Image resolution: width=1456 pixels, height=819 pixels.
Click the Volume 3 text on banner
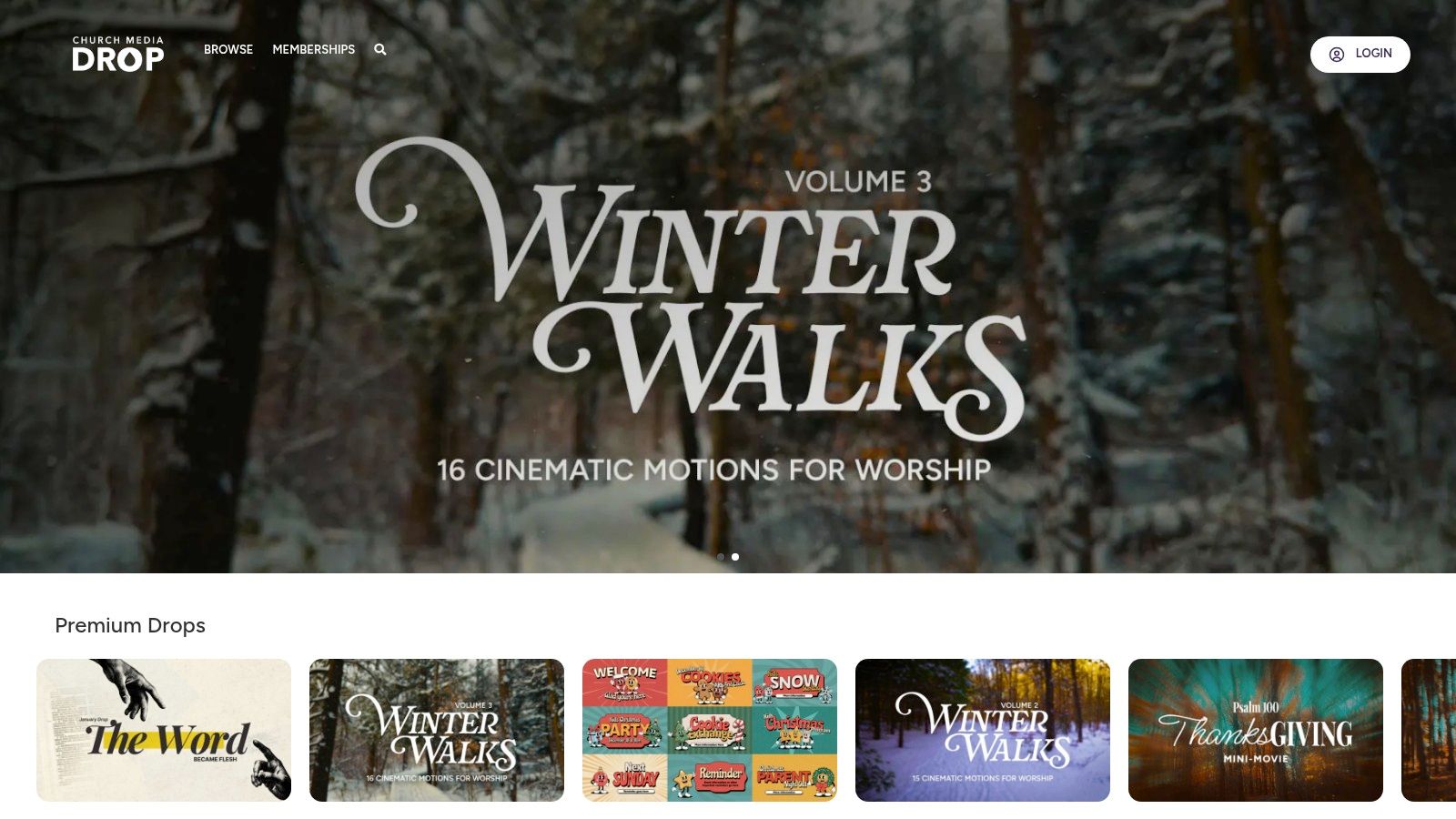click(858, 181)
